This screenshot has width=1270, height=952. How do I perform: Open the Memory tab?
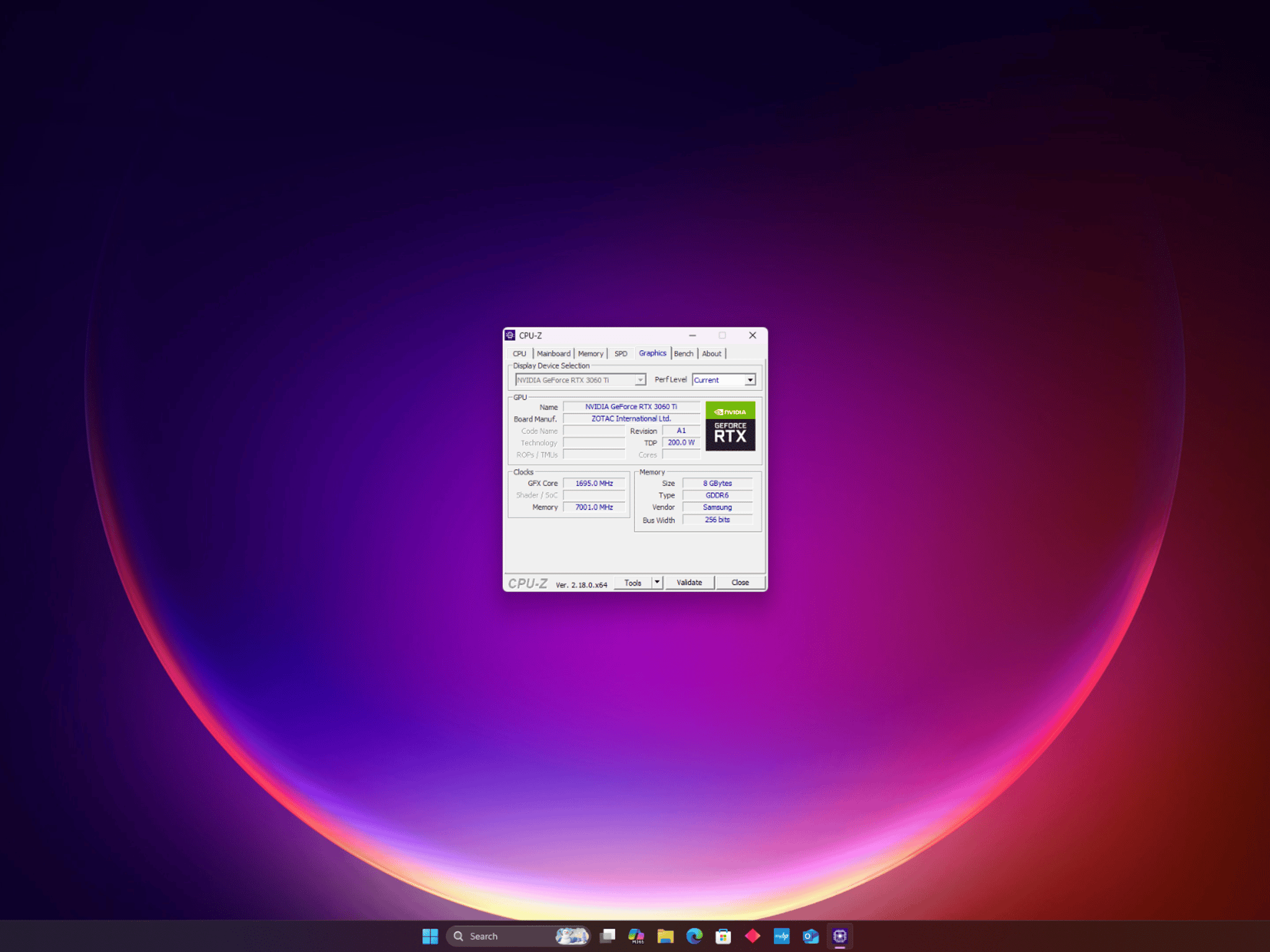[x=590, y=354]
